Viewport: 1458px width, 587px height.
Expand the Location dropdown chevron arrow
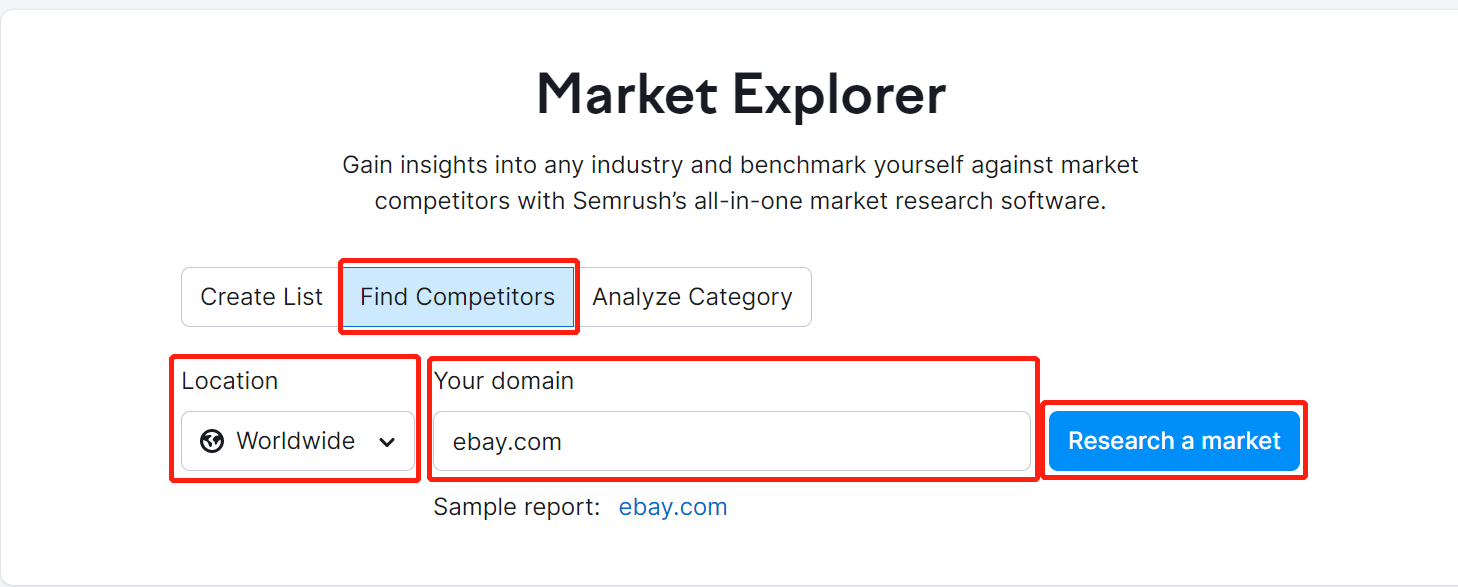pos(387,442)
